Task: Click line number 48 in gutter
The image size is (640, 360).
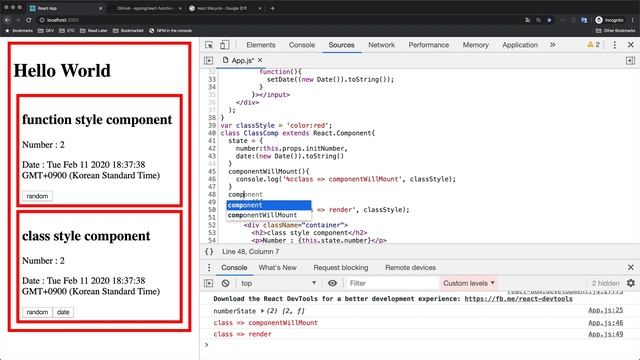Action: (x=211, y=194)
